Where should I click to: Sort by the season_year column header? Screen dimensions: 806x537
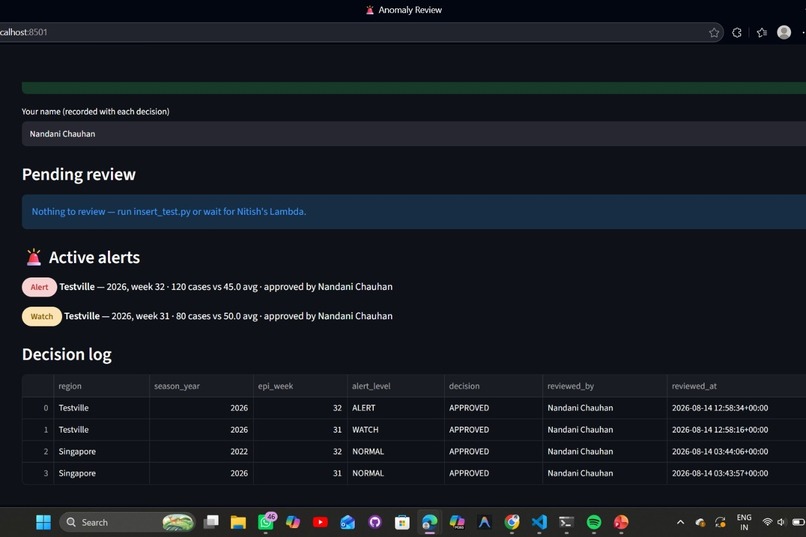(x=201, y=386)
